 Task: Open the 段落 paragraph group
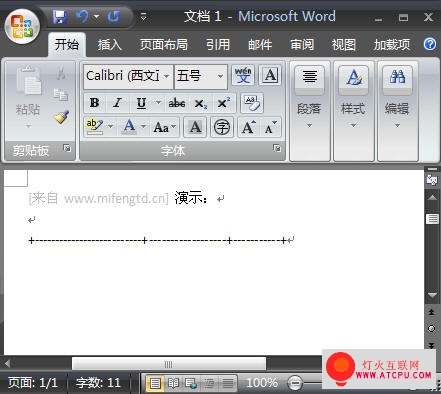pos(309,111)
